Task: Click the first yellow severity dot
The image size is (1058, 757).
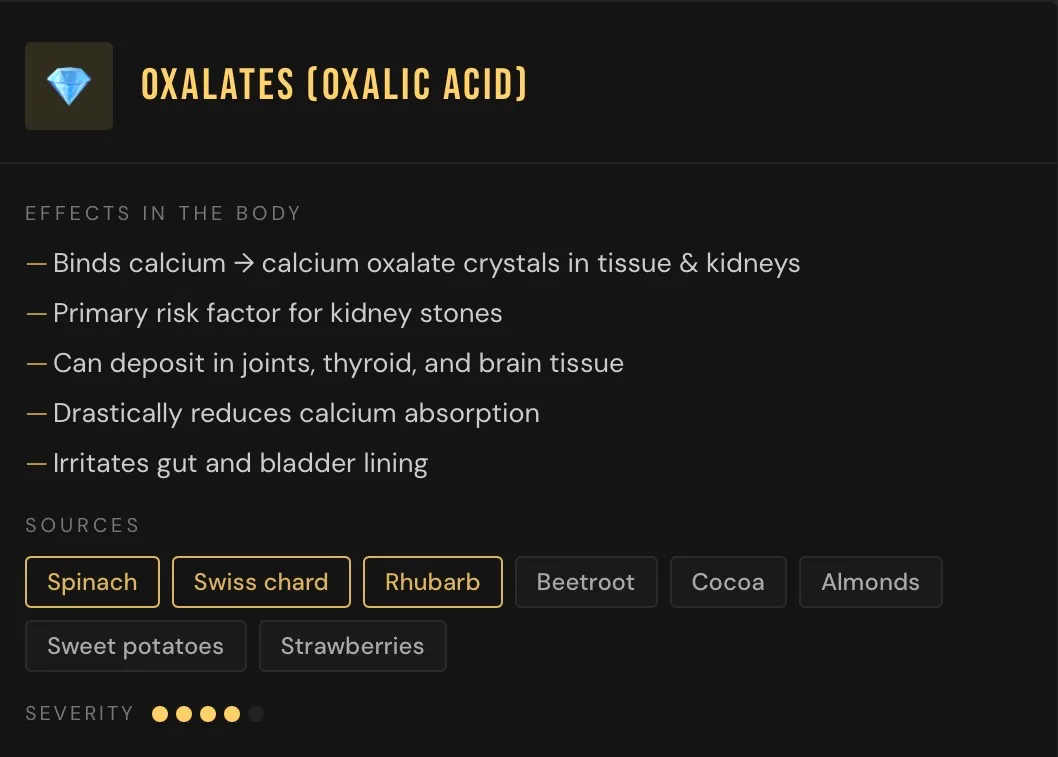Action: click(160, 714)
